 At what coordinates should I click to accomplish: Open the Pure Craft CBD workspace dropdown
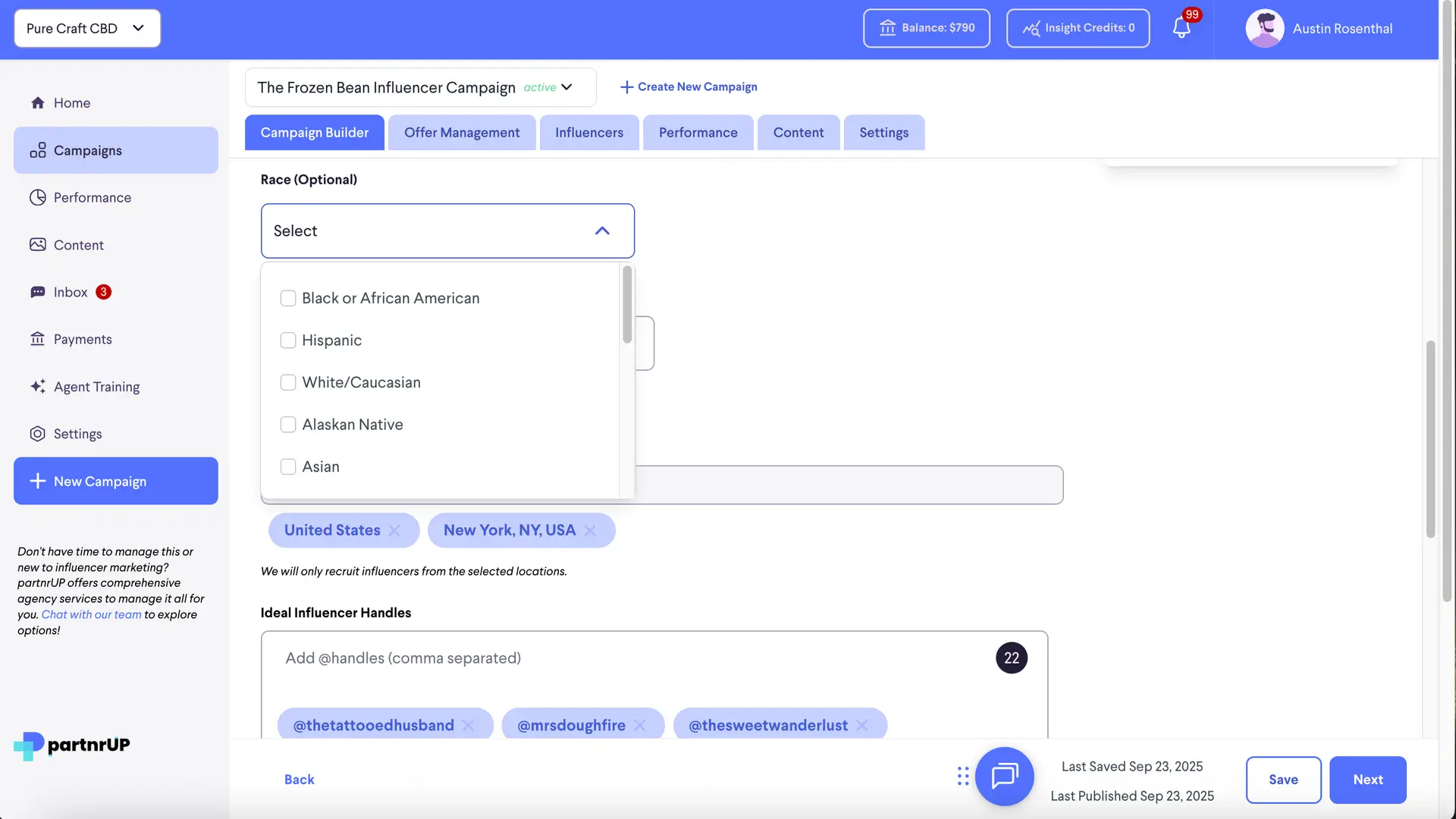click(x=86, y=28)
